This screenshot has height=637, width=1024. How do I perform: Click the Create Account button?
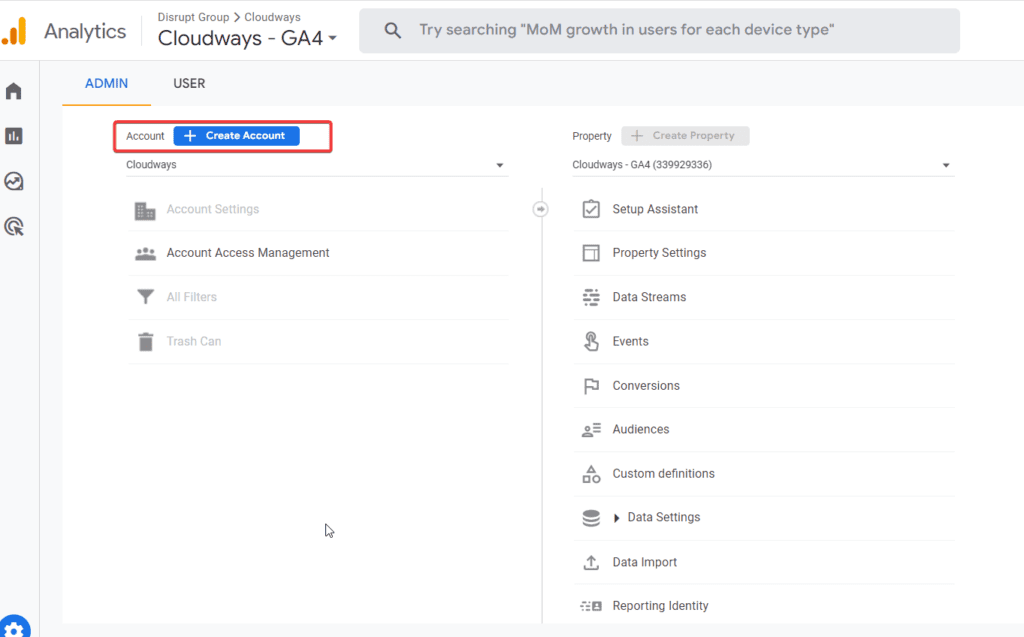tap(236, 136)
